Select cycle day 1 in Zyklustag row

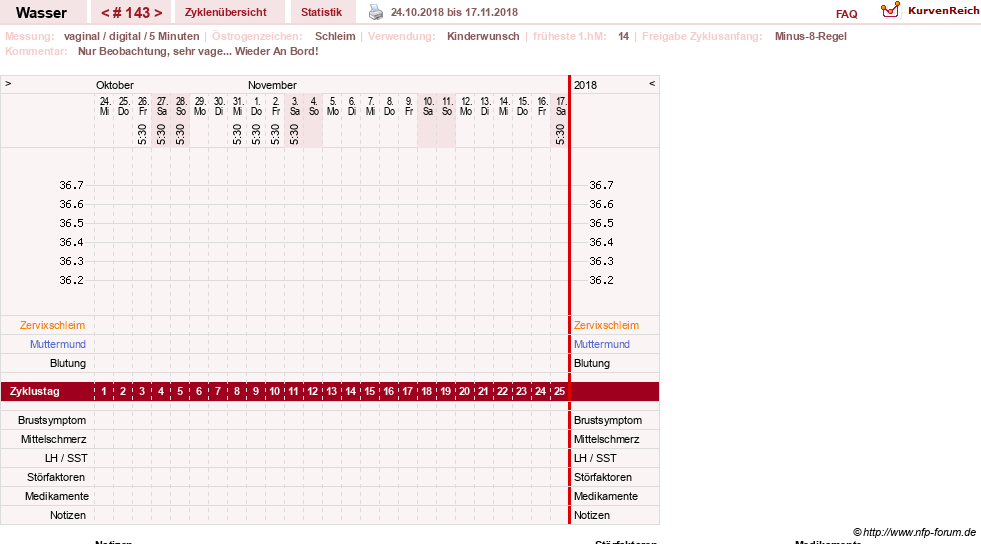(104, 391)
